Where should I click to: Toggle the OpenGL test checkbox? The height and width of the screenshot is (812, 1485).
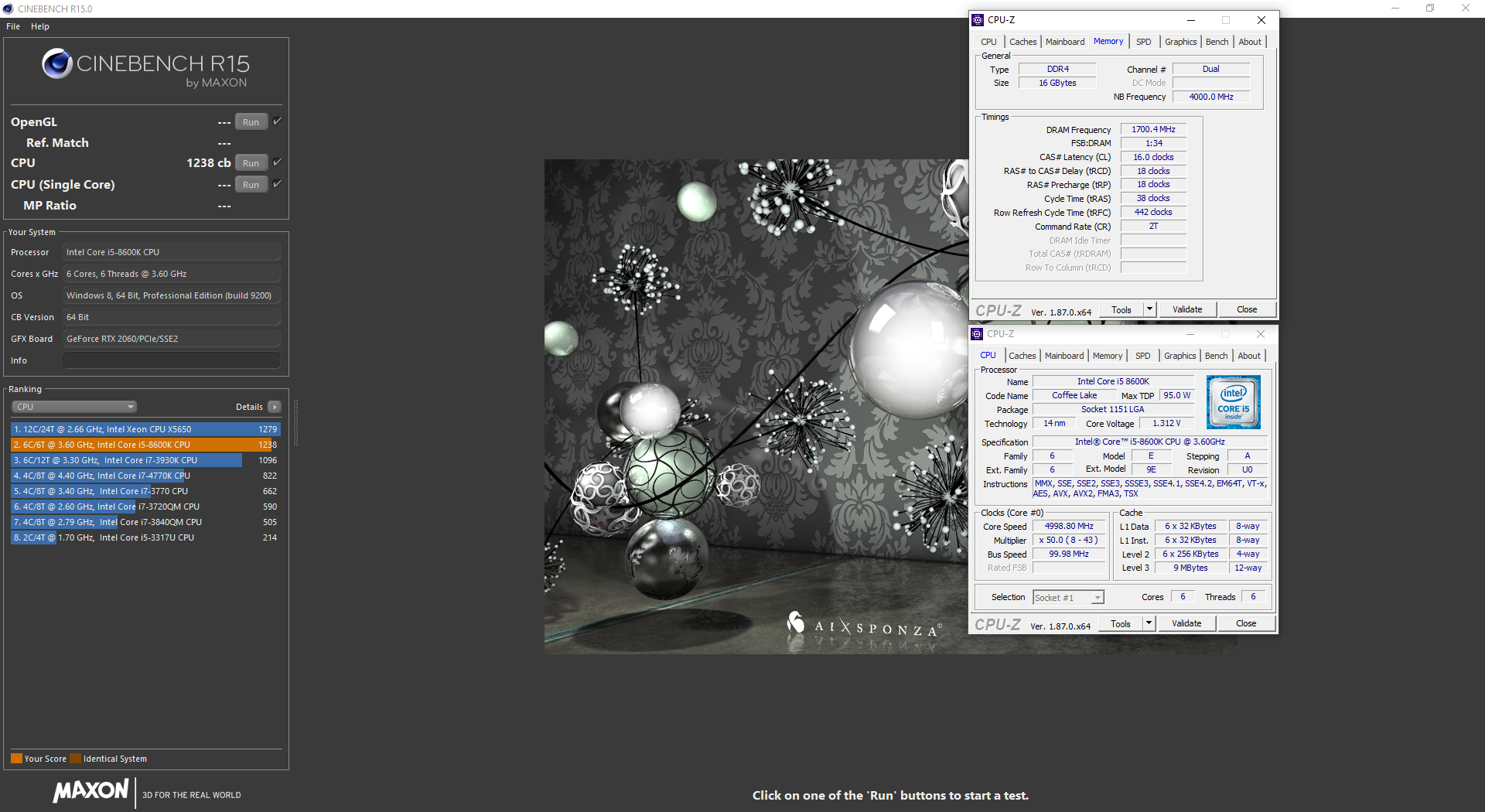[x=277, y=121]
